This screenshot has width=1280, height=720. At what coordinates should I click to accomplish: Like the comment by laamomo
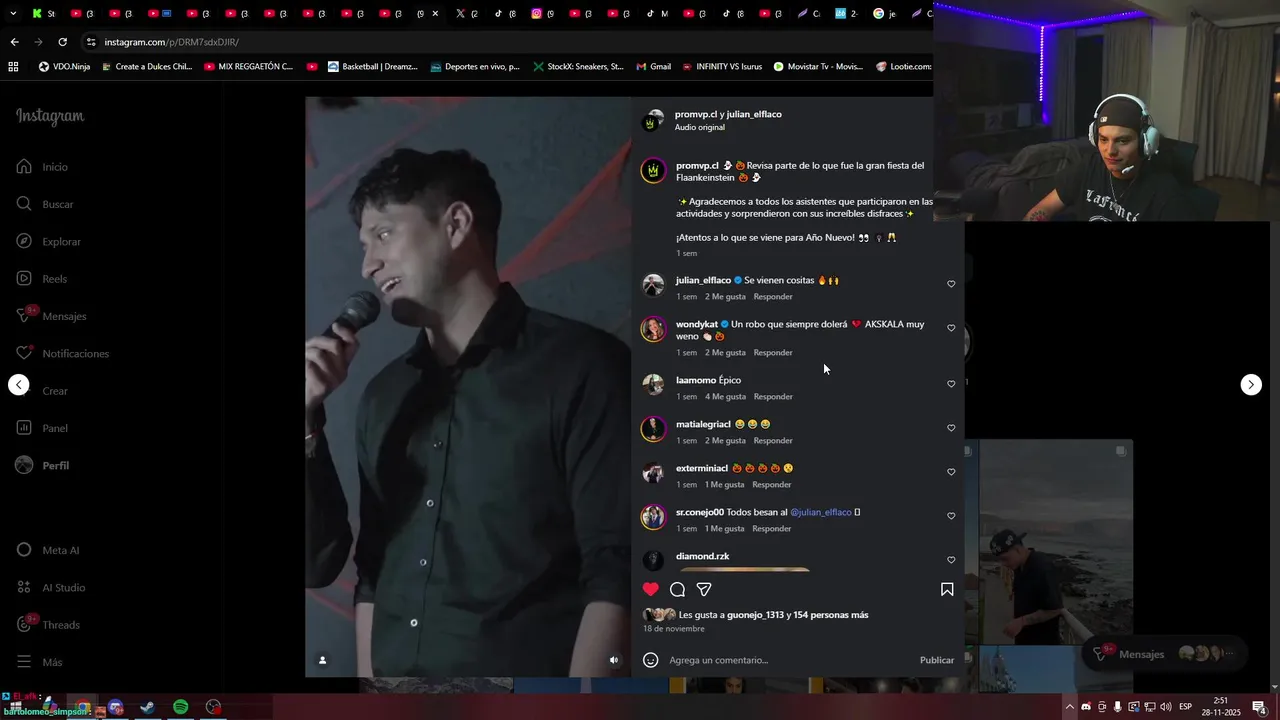[951, 384]
